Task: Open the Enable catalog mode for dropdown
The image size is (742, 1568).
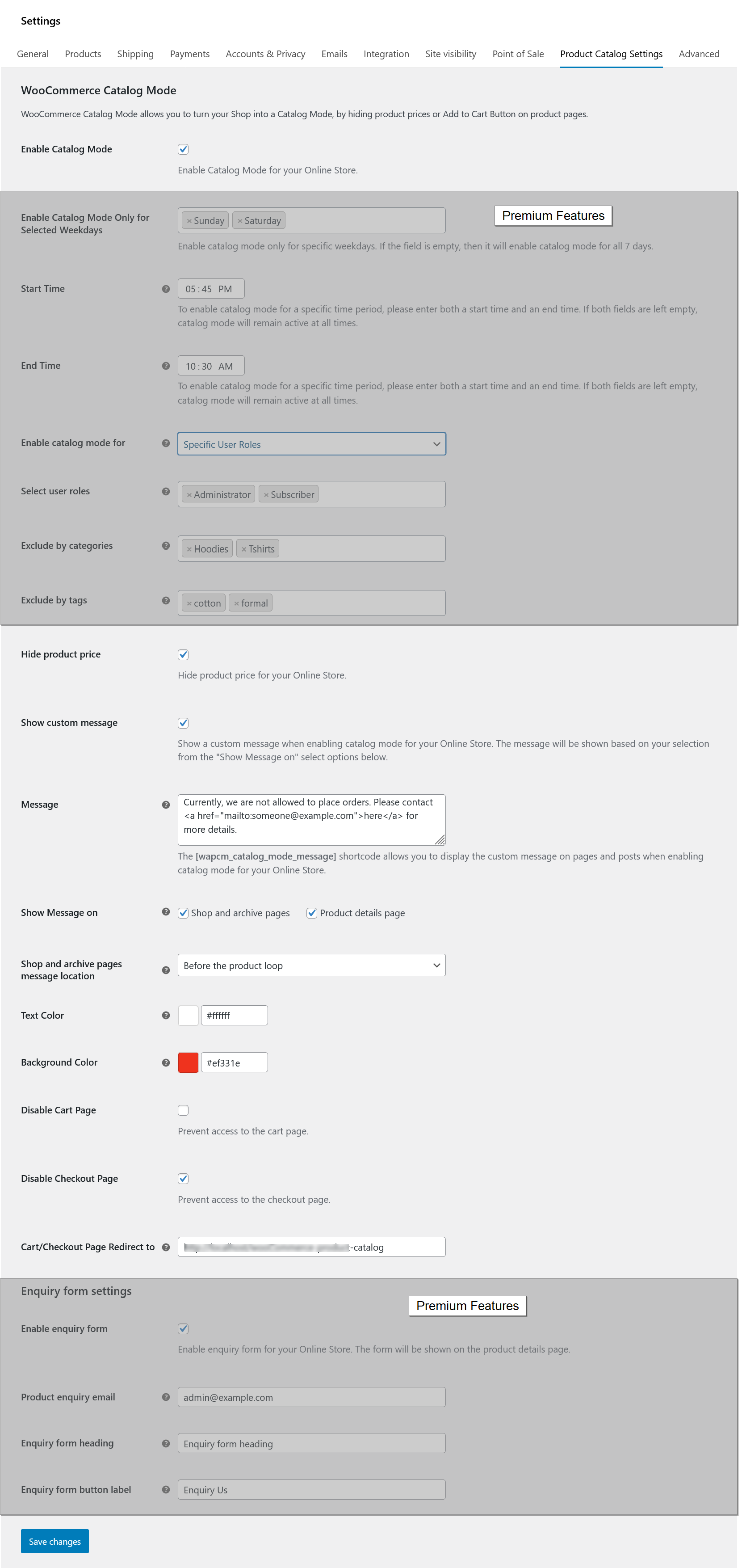Action: click(x=311, y=444)
